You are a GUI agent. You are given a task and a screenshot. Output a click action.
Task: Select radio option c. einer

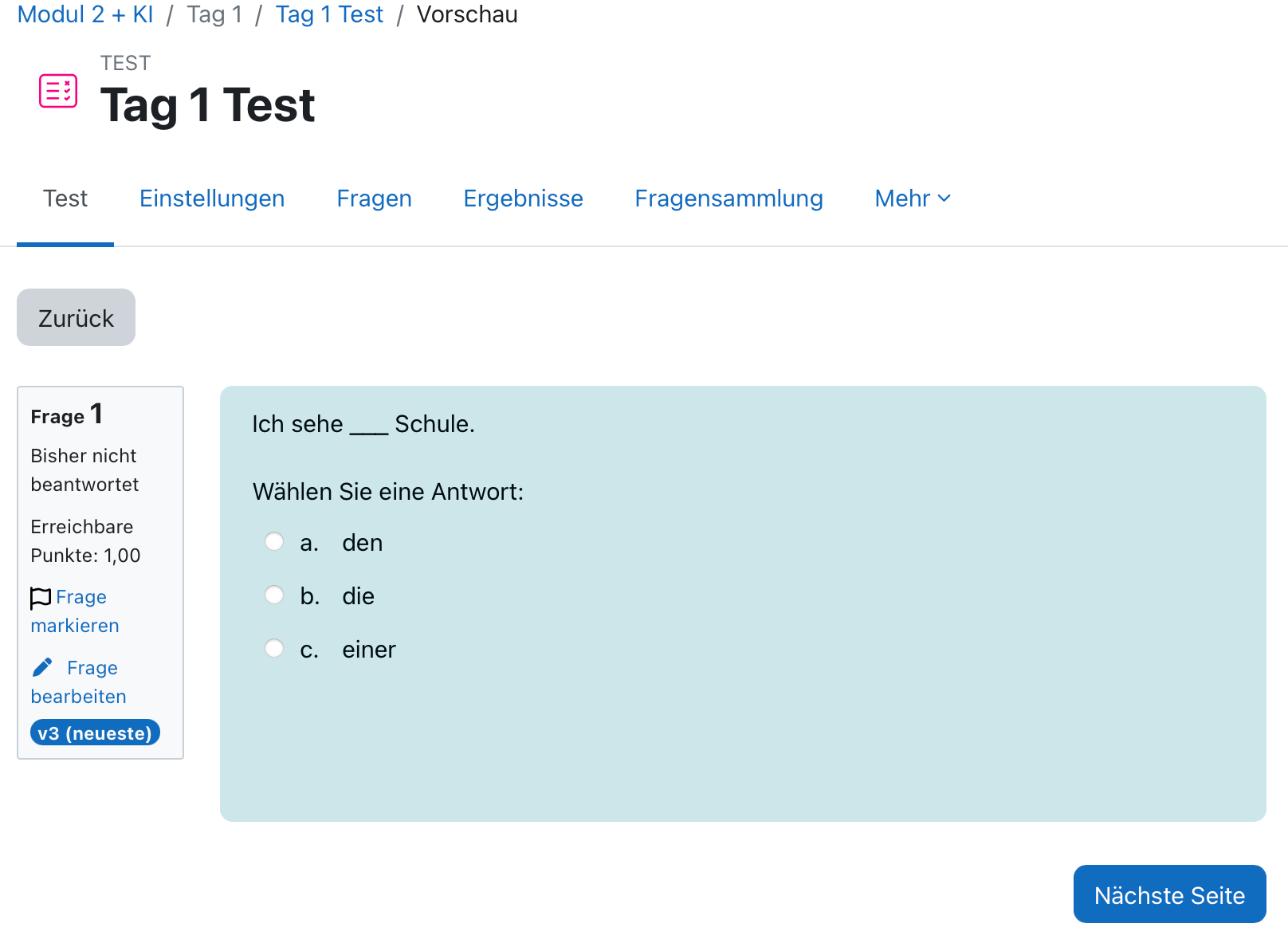tap(274, 648)
